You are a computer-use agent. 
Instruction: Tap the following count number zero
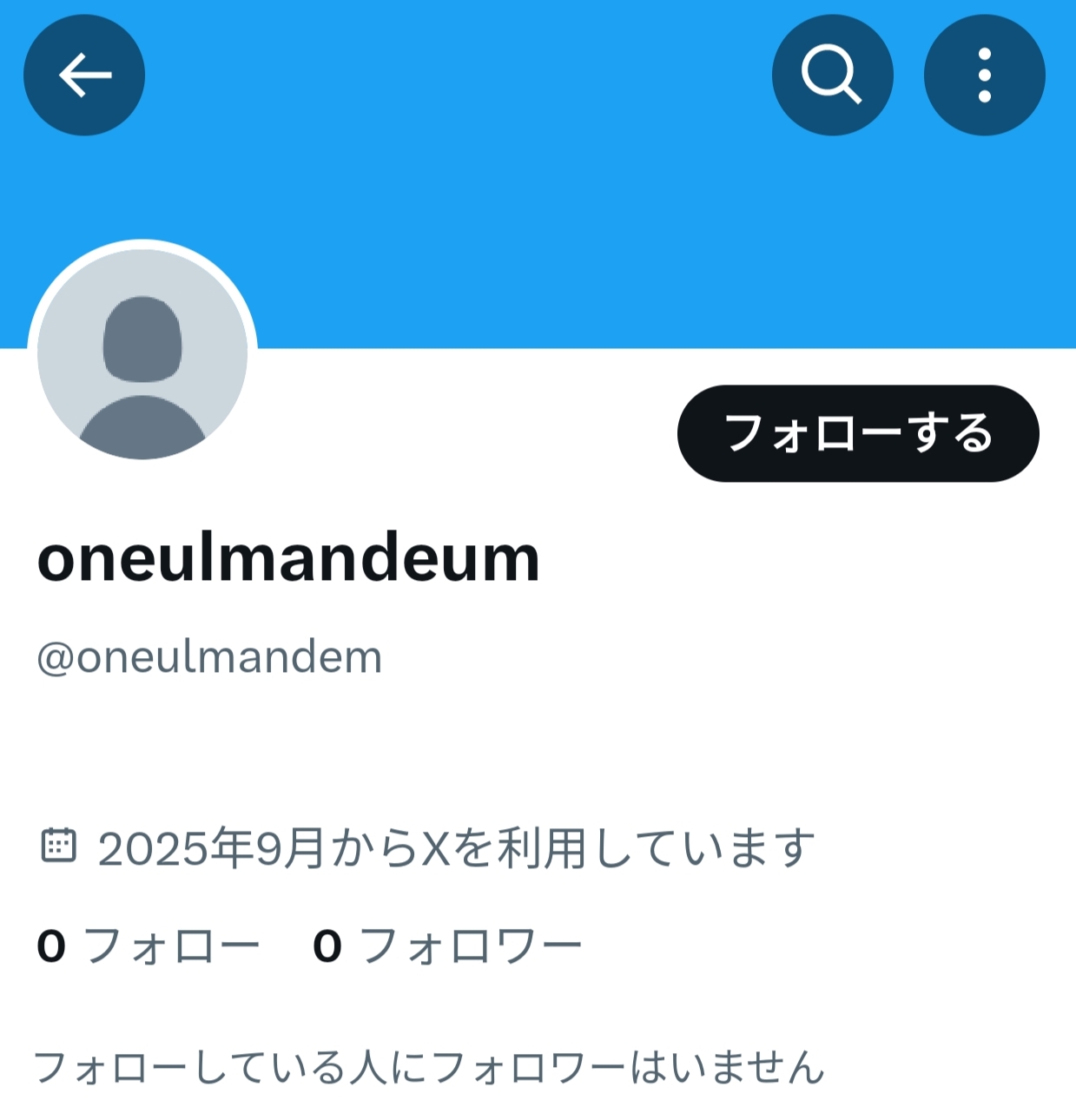click(x=51, y=945)
